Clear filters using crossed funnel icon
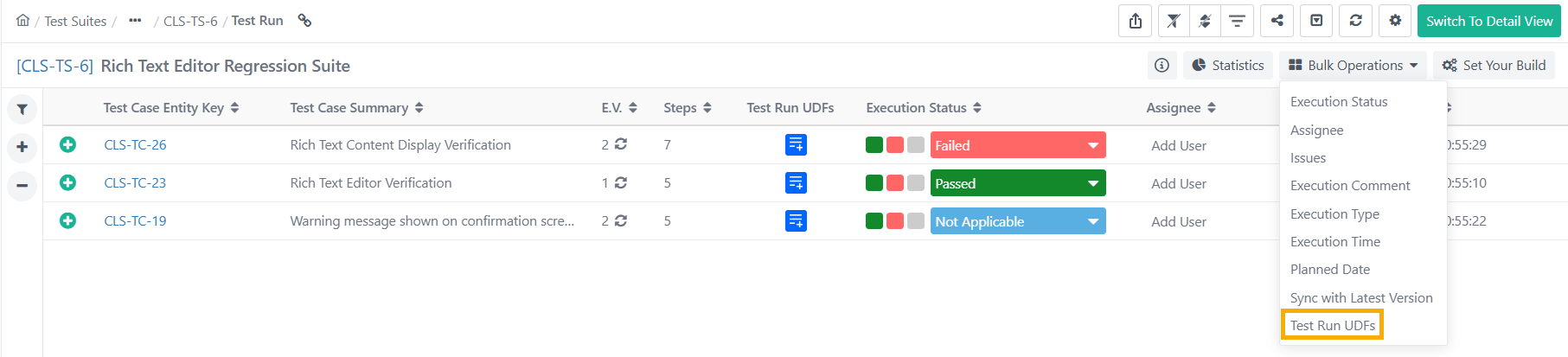Screen dimensions: 1568x357 [1174, 21]
